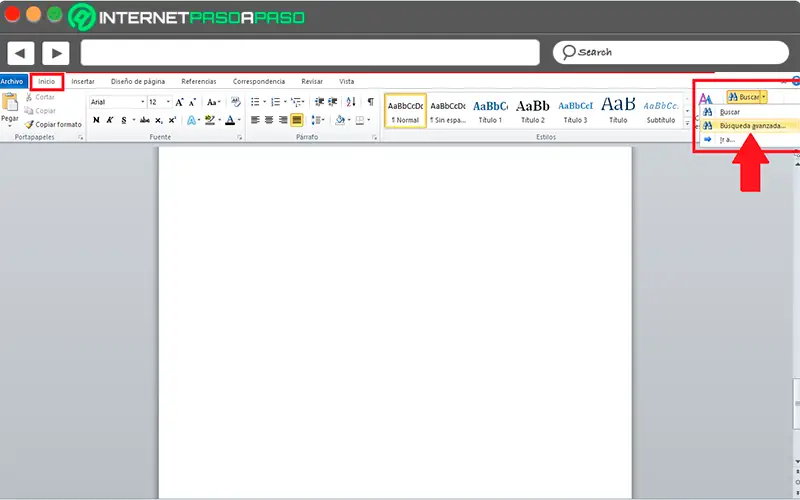Viewport: 800px width, 500px height.
Task: Click the Search field in top bar
Action: coord(672,52)
